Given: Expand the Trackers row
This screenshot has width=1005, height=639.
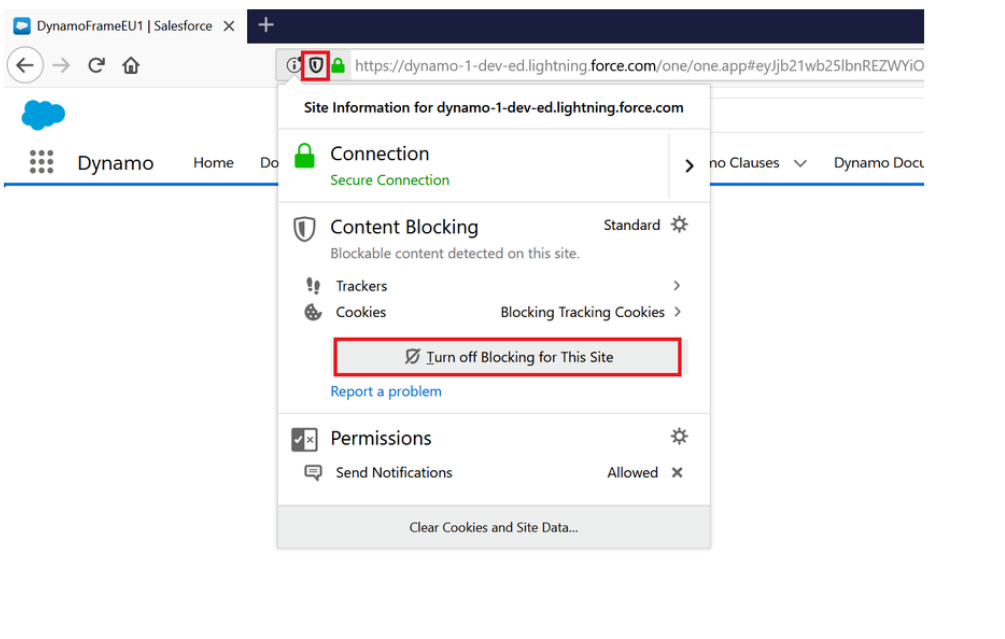Looking at the screenshot, I should 677,286.
